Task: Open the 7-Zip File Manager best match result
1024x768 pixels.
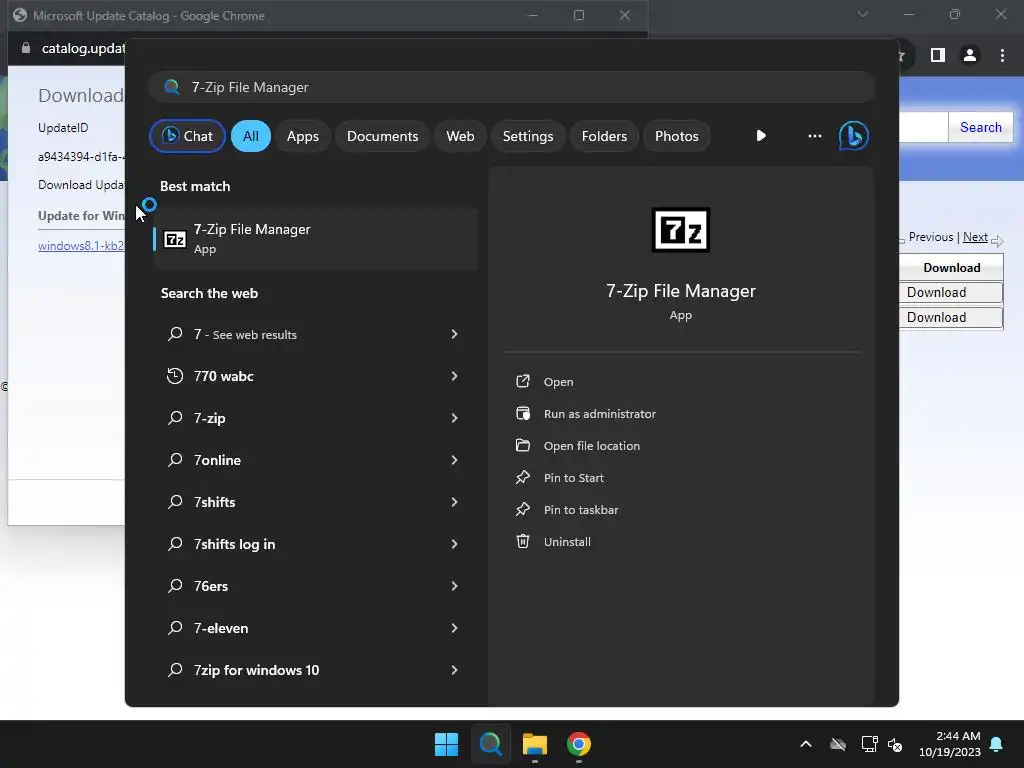Action: 315,238
